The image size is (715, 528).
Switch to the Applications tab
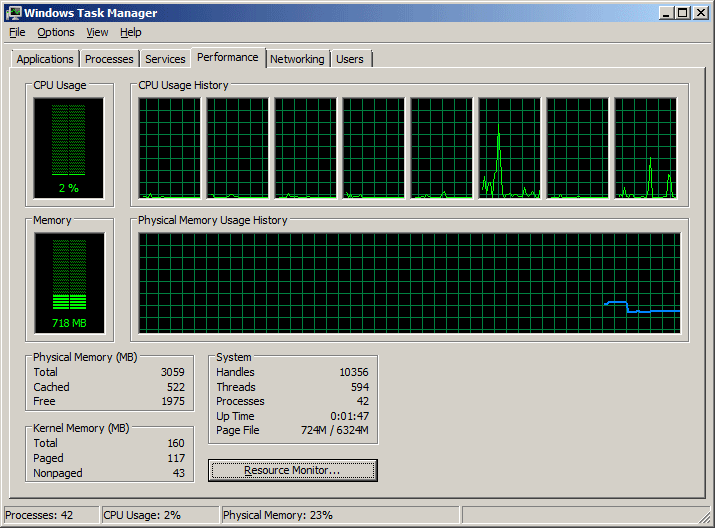(45, 59)
